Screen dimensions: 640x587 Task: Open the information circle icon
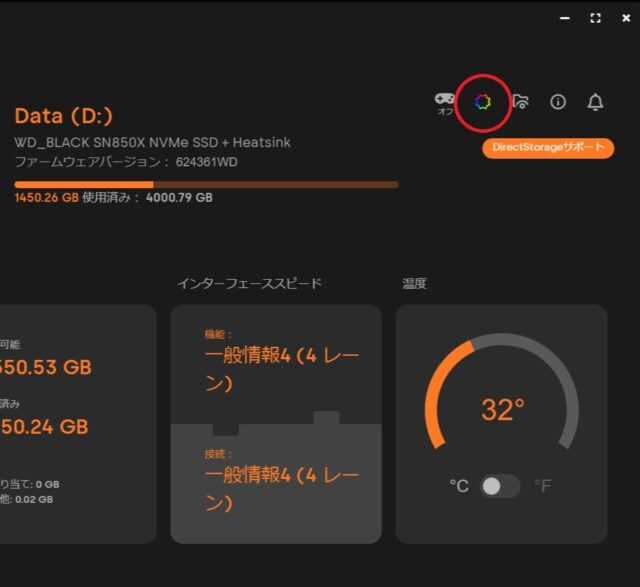(x=558, y=102)
